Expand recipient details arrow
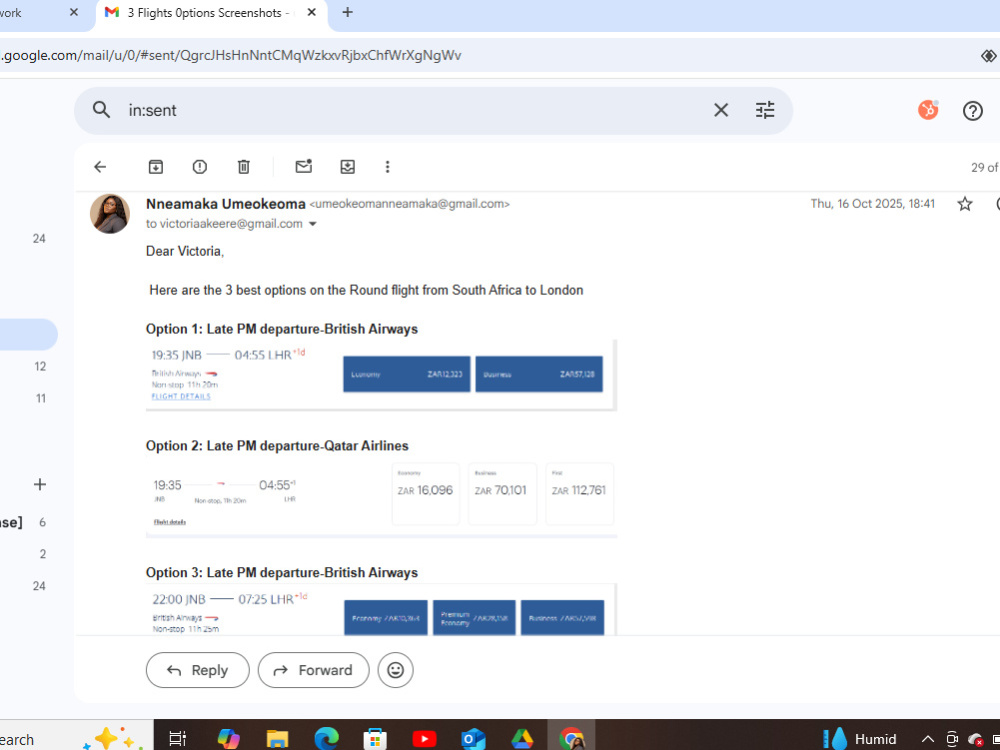This screenshot has height=750, width=1000. click(x=312, y=224)
